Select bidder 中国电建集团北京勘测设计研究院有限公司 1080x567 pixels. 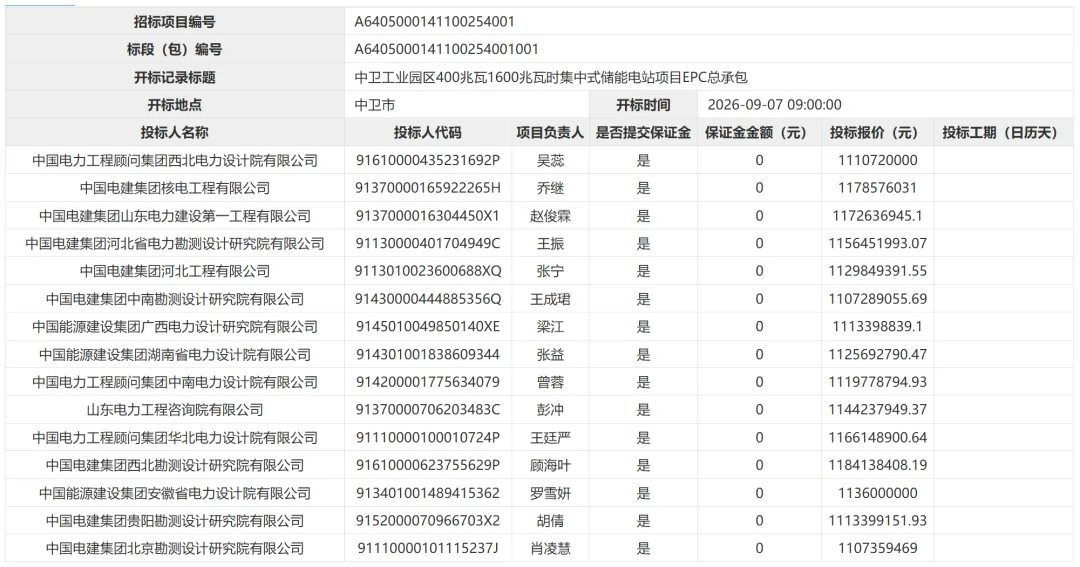pos(175,548)
